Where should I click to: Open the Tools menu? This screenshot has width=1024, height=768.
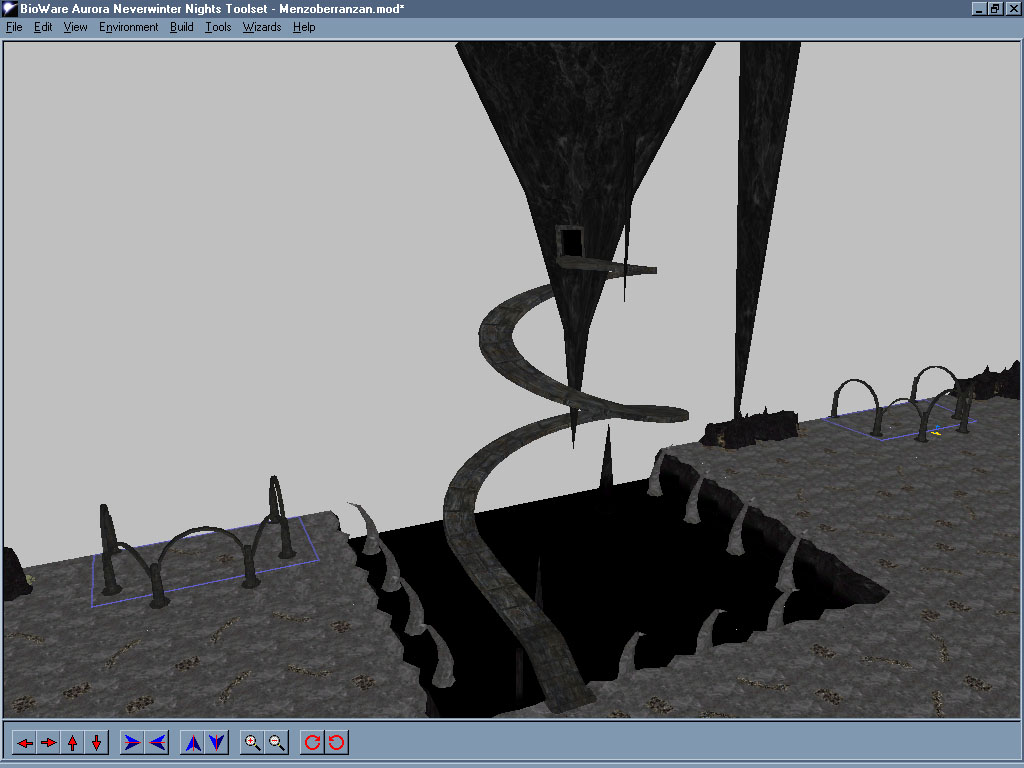click(218, 27)
